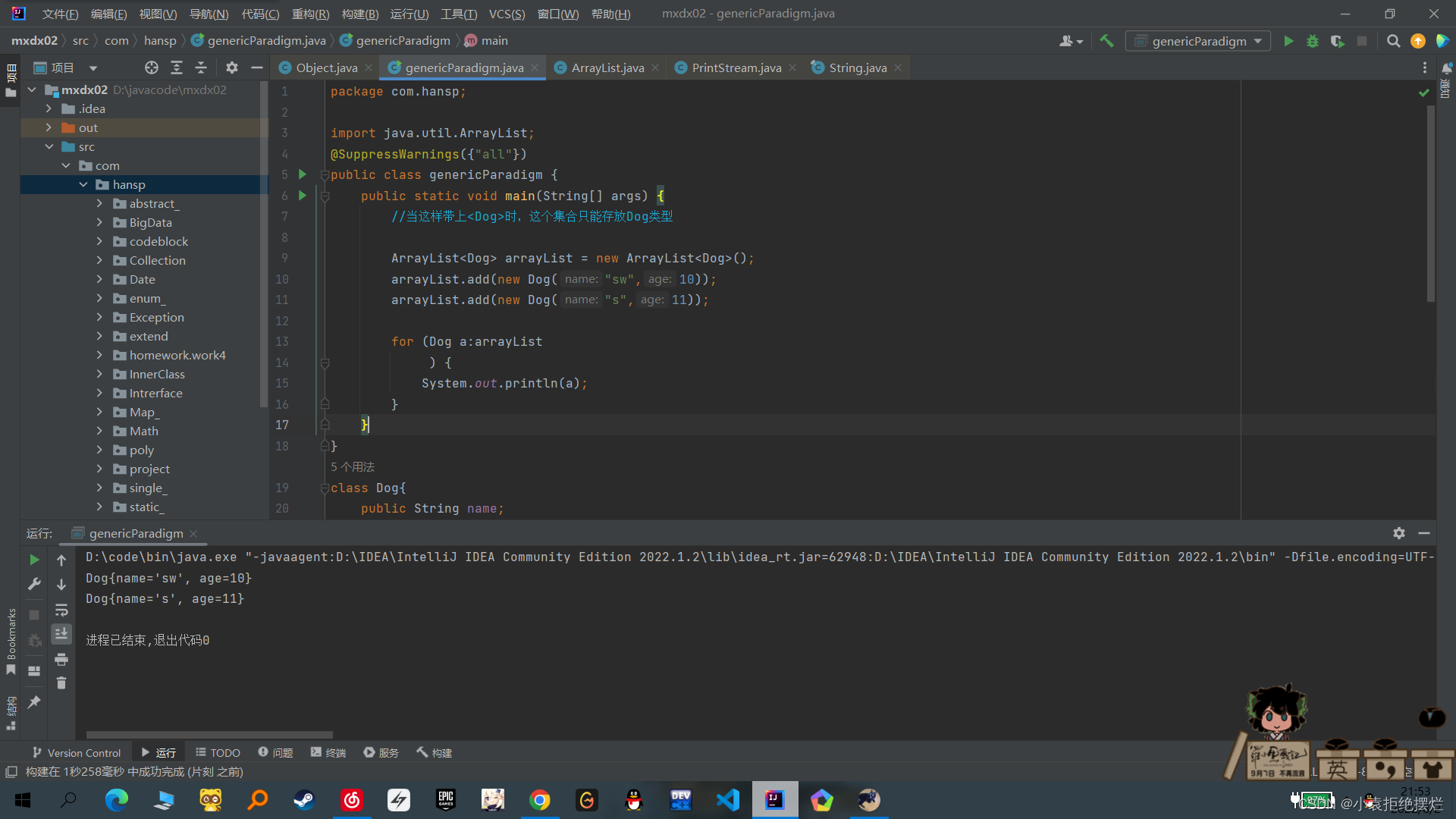1456x819 pixels.
Task: Start debugging with the bug icon
Action: (x=1313, y=41)
